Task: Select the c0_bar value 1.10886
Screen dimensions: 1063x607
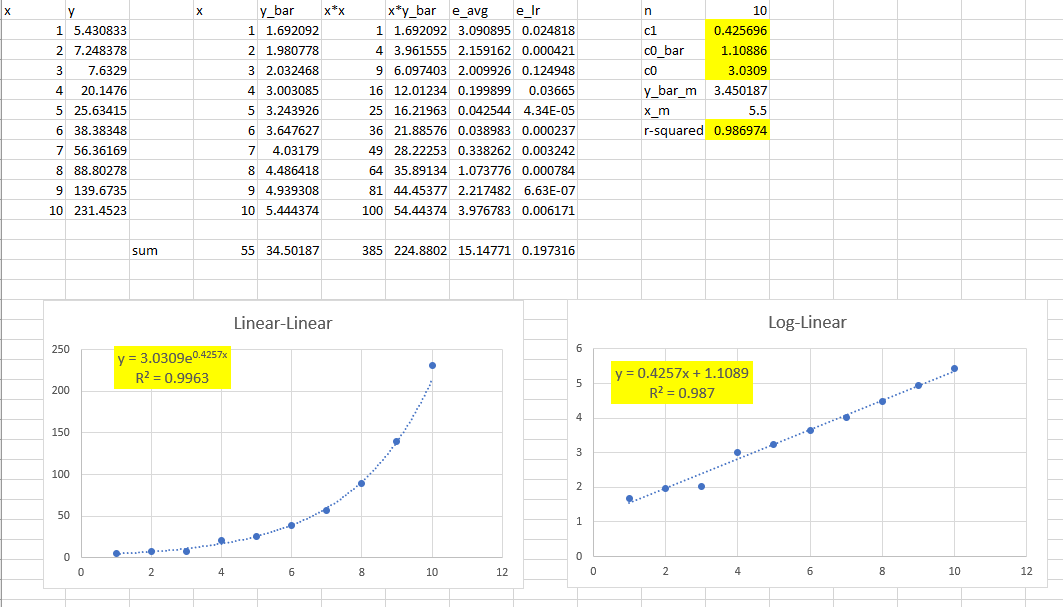Action: coord(738,51)
